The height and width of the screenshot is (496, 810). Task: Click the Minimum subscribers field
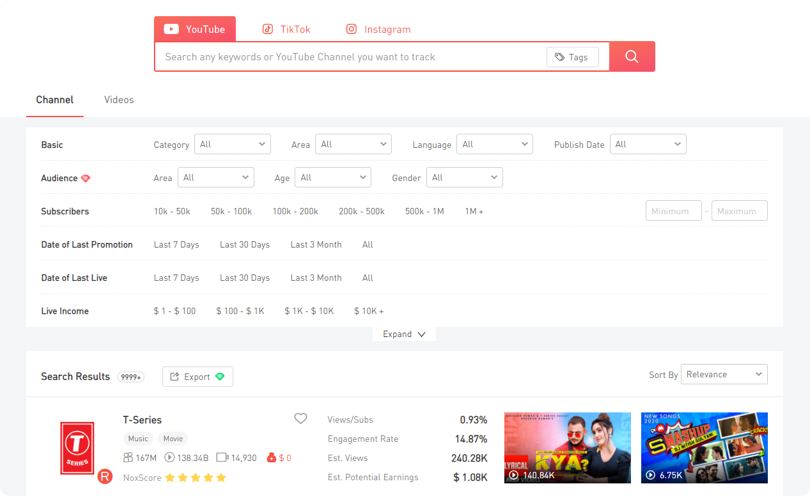point(674,211)
